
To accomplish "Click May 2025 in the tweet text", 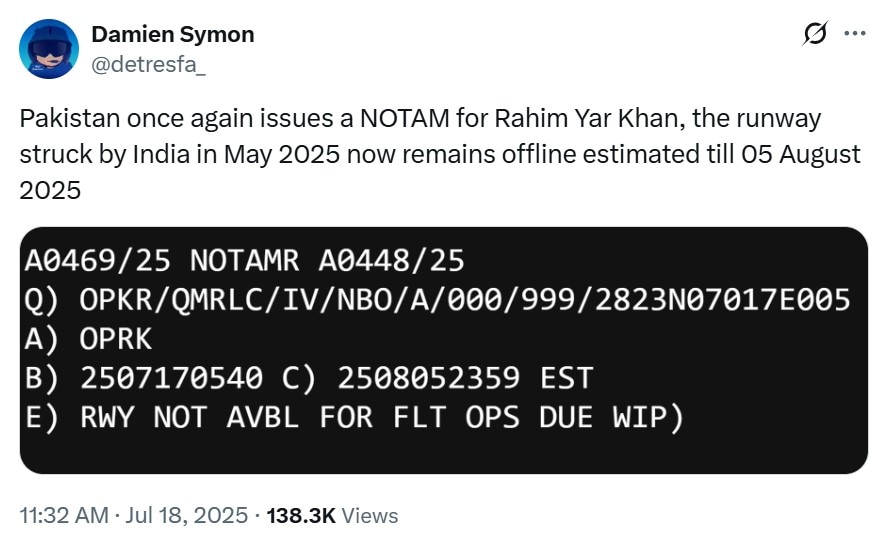I will click(282, 154).
